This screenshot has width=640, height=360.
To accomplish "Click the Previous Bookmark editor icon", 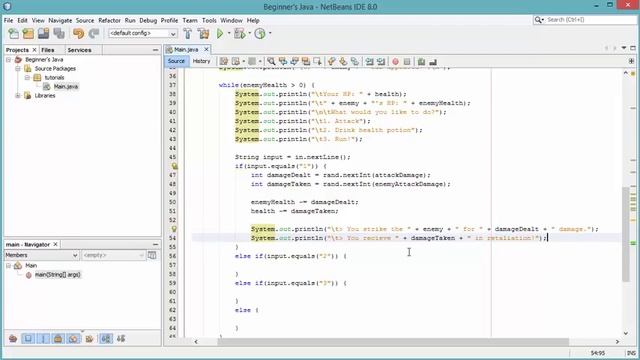I will 331,62.
